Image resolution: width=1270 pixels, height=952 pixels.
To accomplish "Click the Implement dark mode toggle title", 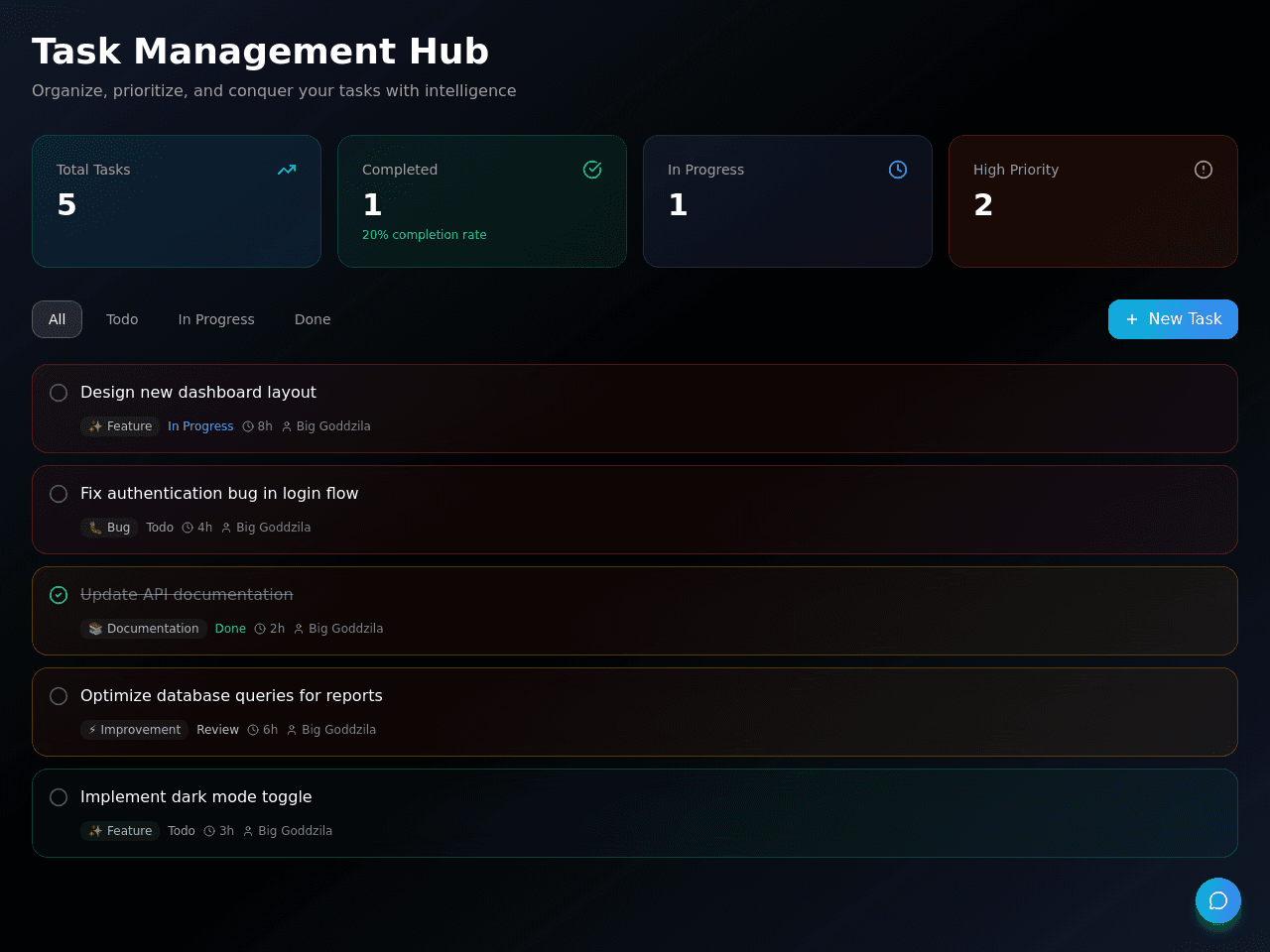I will tap(196, 797).
